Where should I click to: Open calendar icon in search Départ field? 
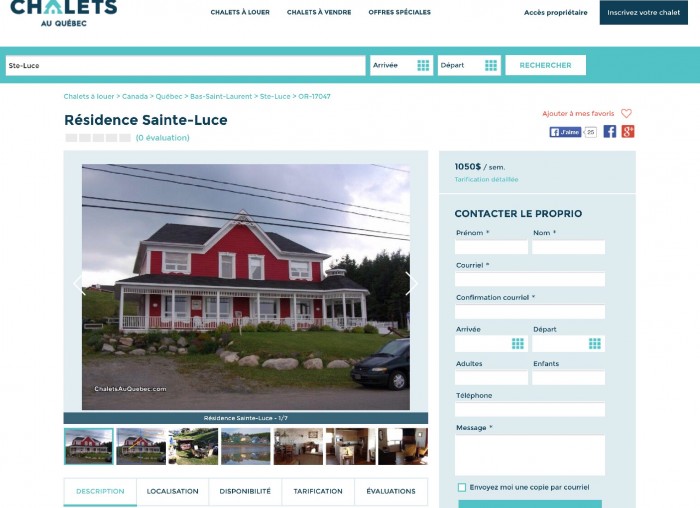click(x=491, y=66)
